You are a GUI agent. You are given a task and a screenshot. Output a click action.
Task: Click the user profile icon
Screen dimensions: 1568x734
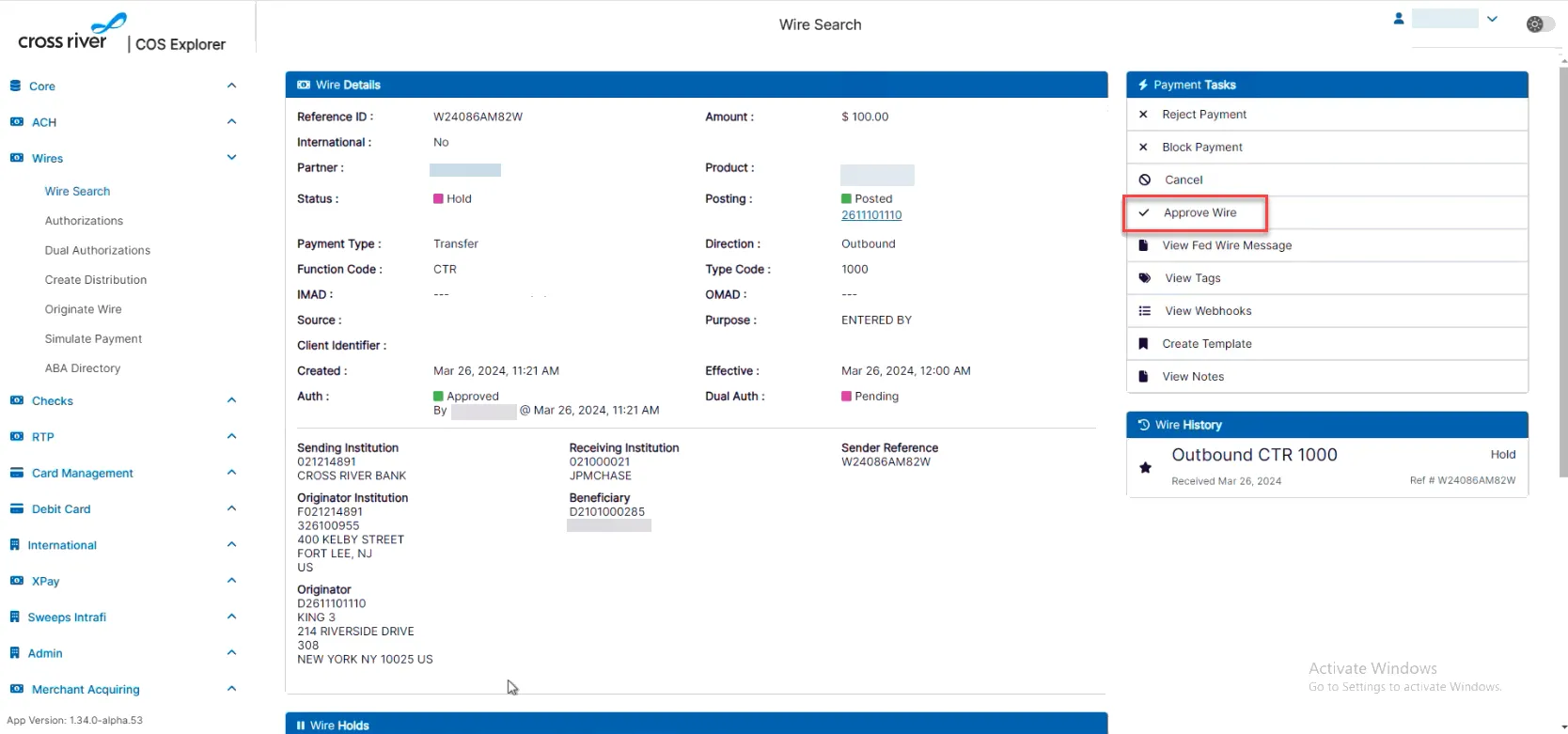[x=1399, y=18]
